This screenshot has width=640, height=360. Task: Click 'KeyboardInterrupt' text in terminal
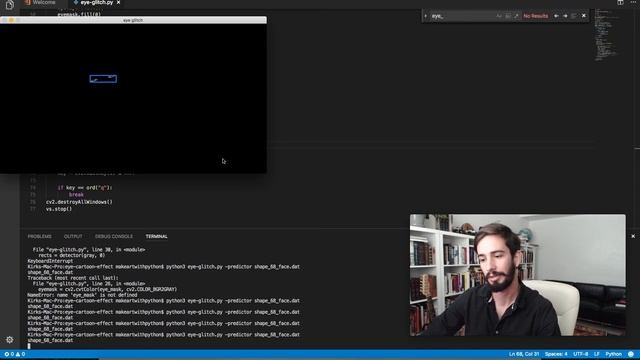[50, 261]
